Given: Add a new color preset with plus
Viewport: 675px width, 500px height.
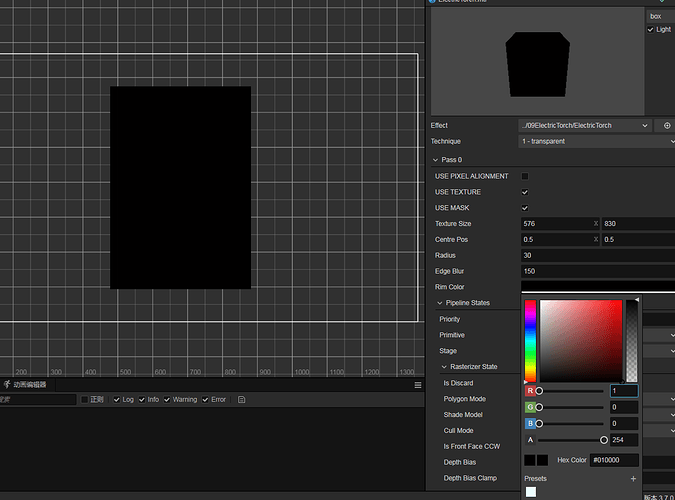Looking at the screenshot, I should click(x=633, y=479).
